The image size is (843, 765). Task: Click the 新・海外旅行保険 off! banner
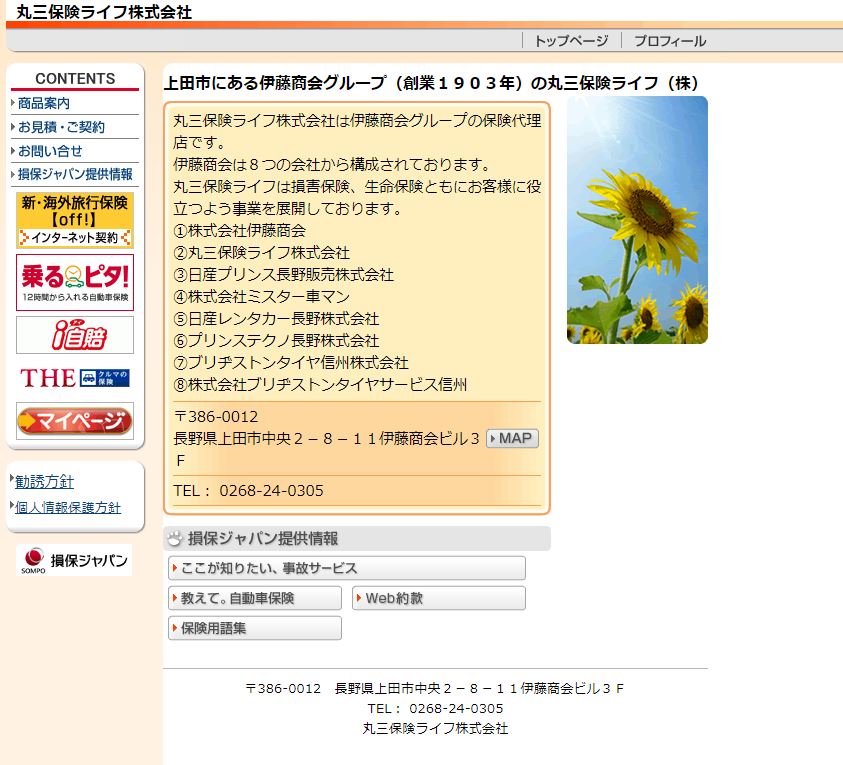pos(75,220)
